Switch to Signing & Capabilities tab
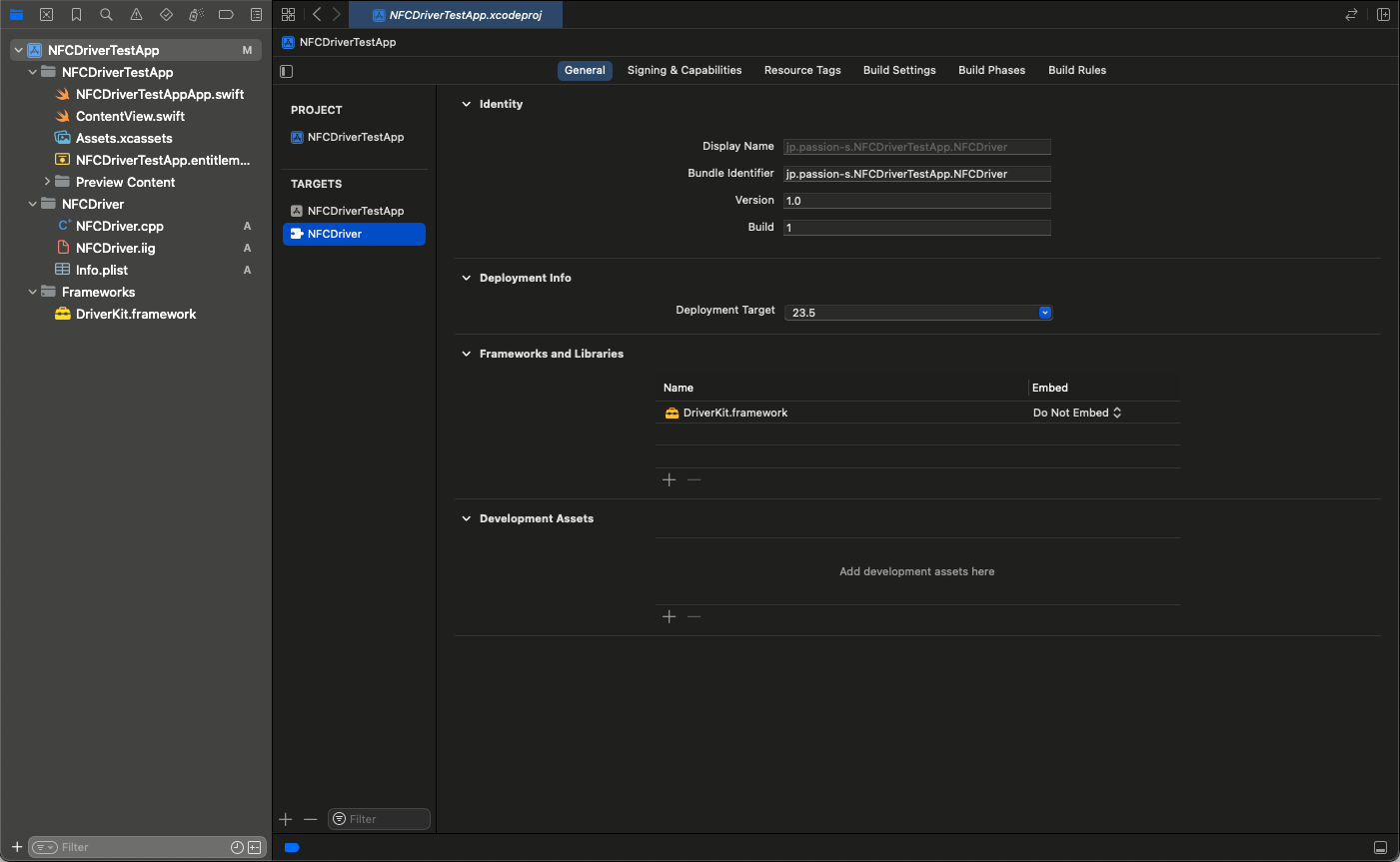 pos(684,70)
